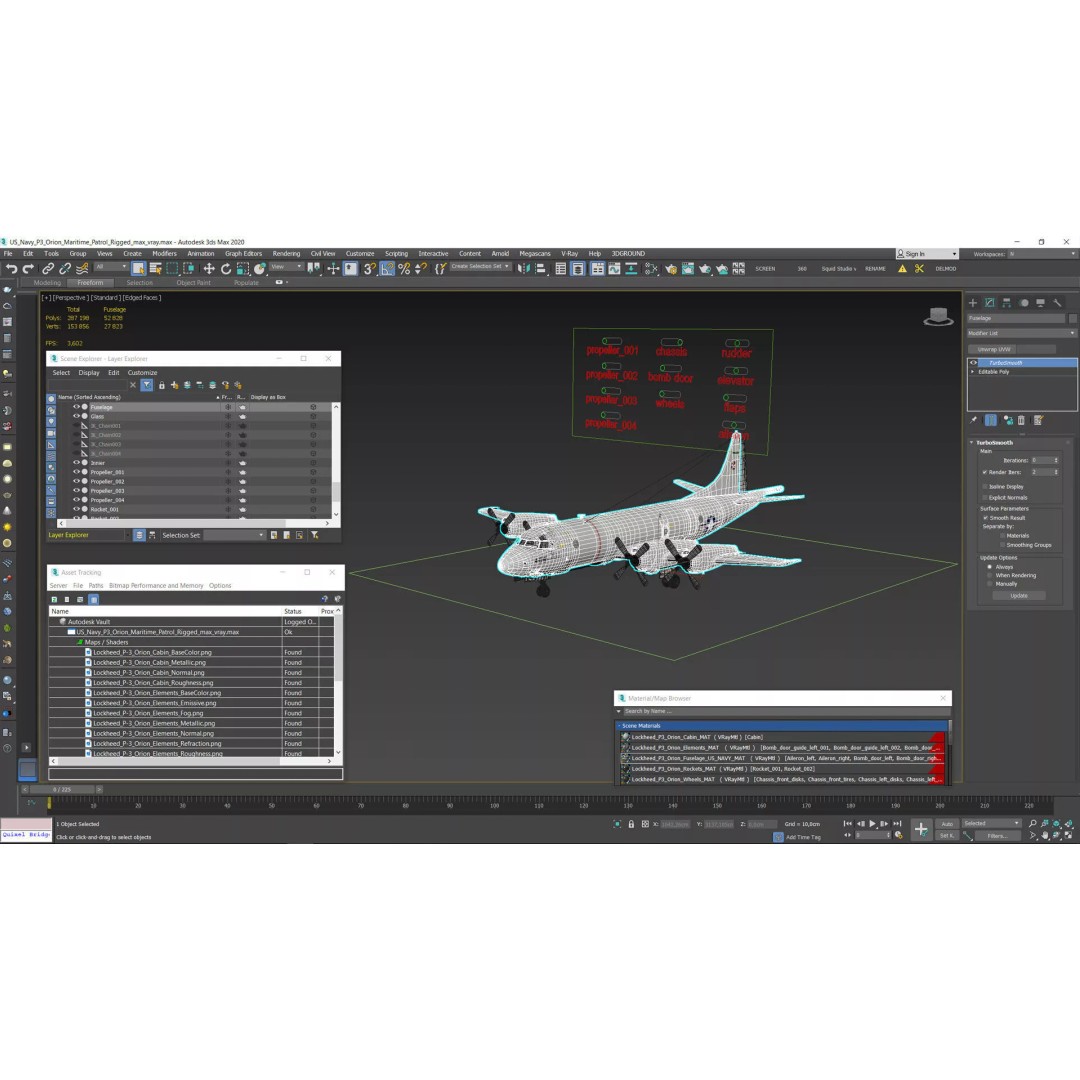Click the Undo arrow in the main toolbar
1080x1080 pixels.
click(x=11, y=269)
